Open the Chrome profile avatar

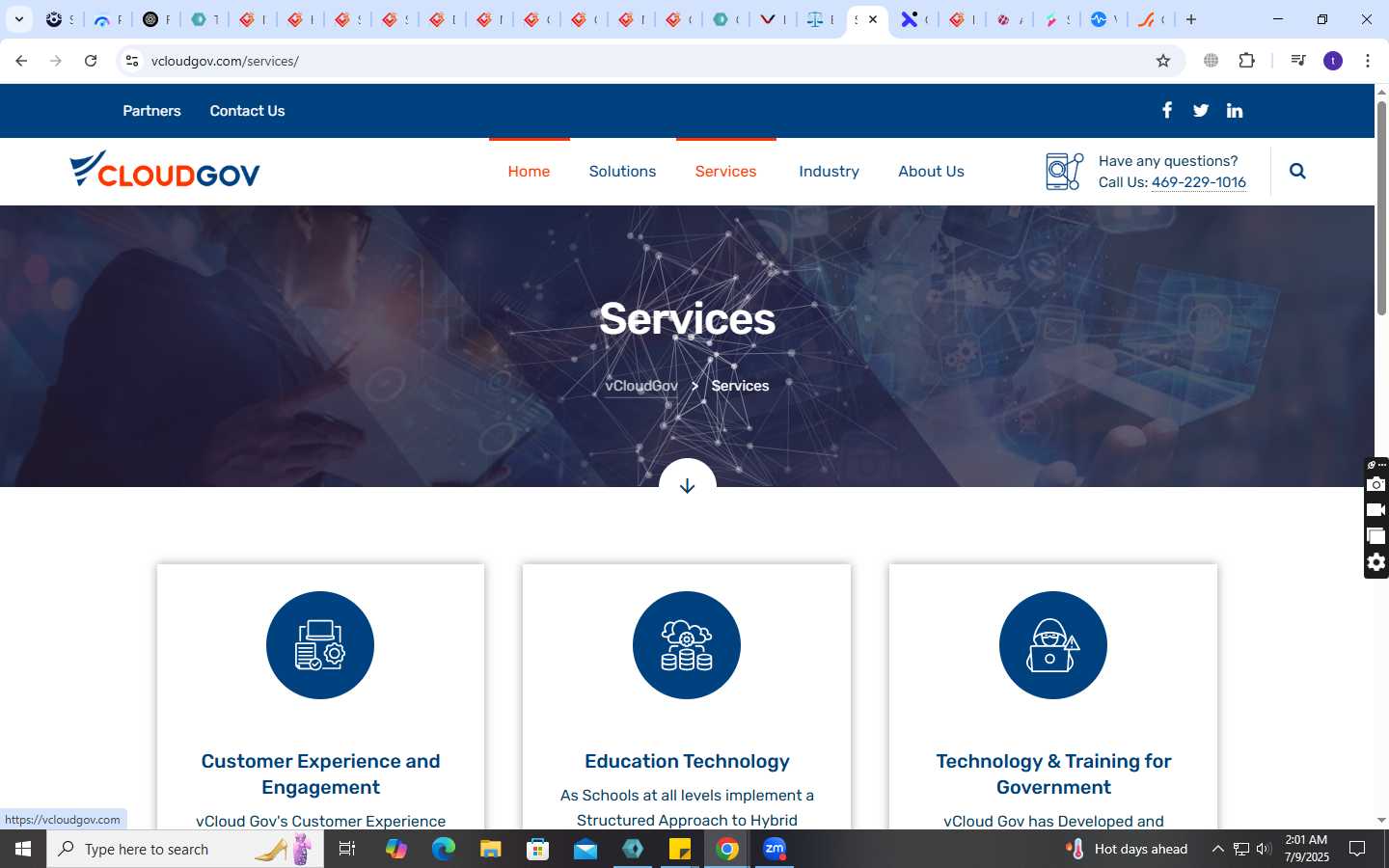coord(1333,61)
